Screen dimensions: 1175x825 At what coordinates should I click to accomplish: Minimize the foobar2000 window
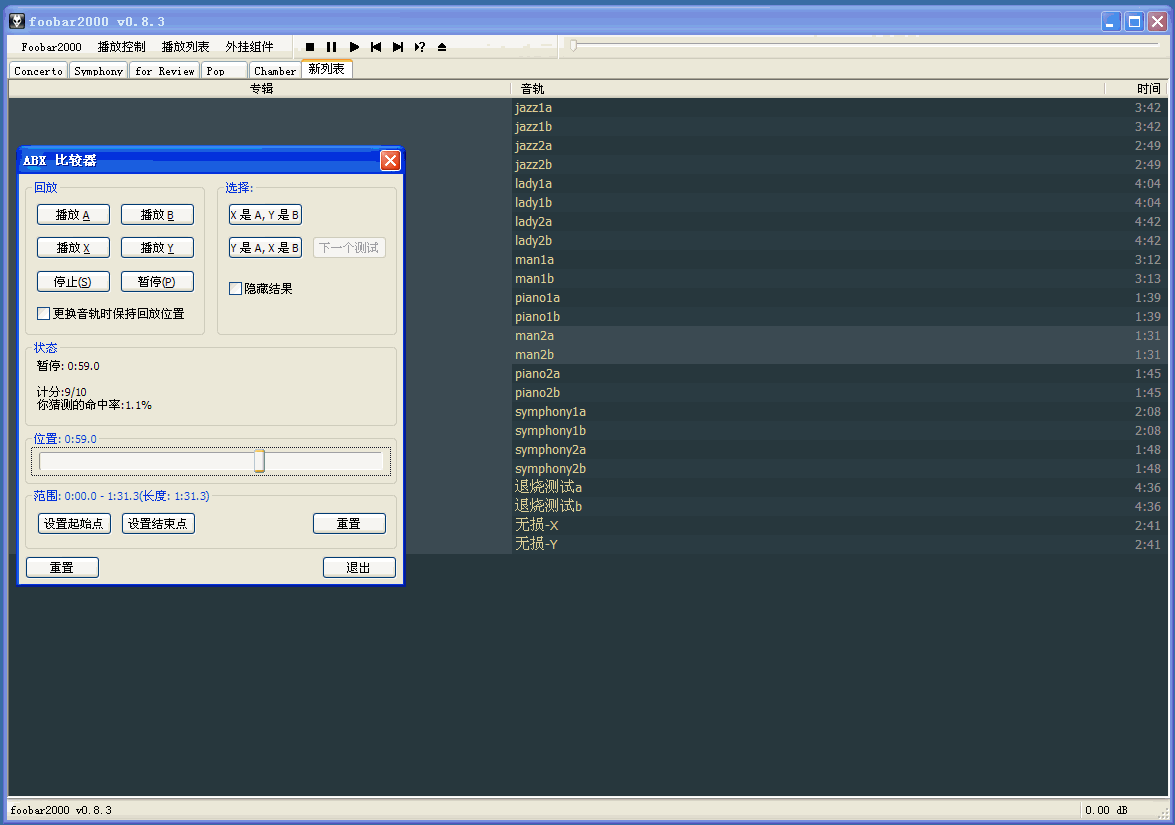pos(1111,22)
